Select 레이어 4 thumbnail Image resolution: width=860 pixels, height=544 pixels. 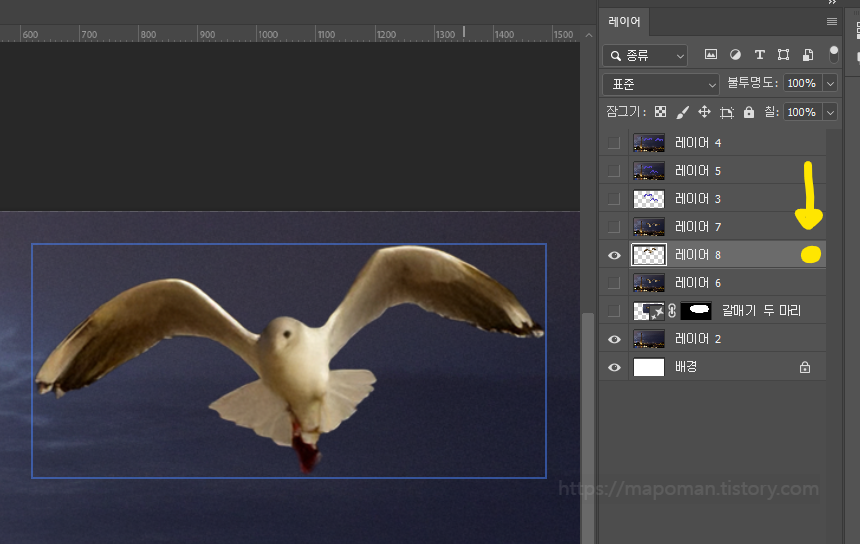click(649, 143)
